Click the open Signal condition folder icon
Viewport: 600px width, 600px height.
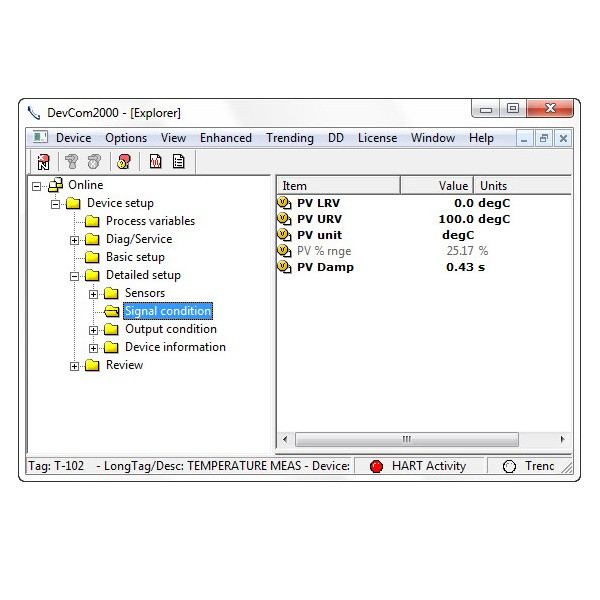112,311
